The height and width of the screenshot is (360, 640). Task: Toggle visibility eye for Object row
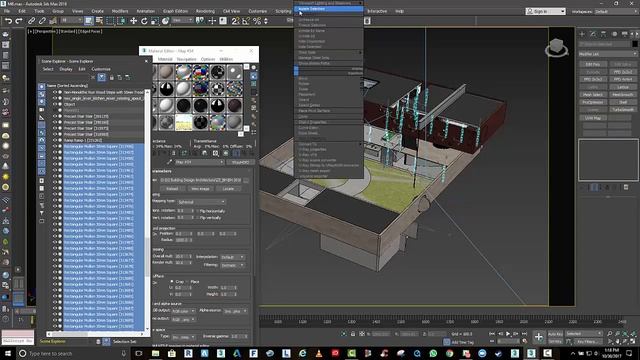click(x=55, y=104)
